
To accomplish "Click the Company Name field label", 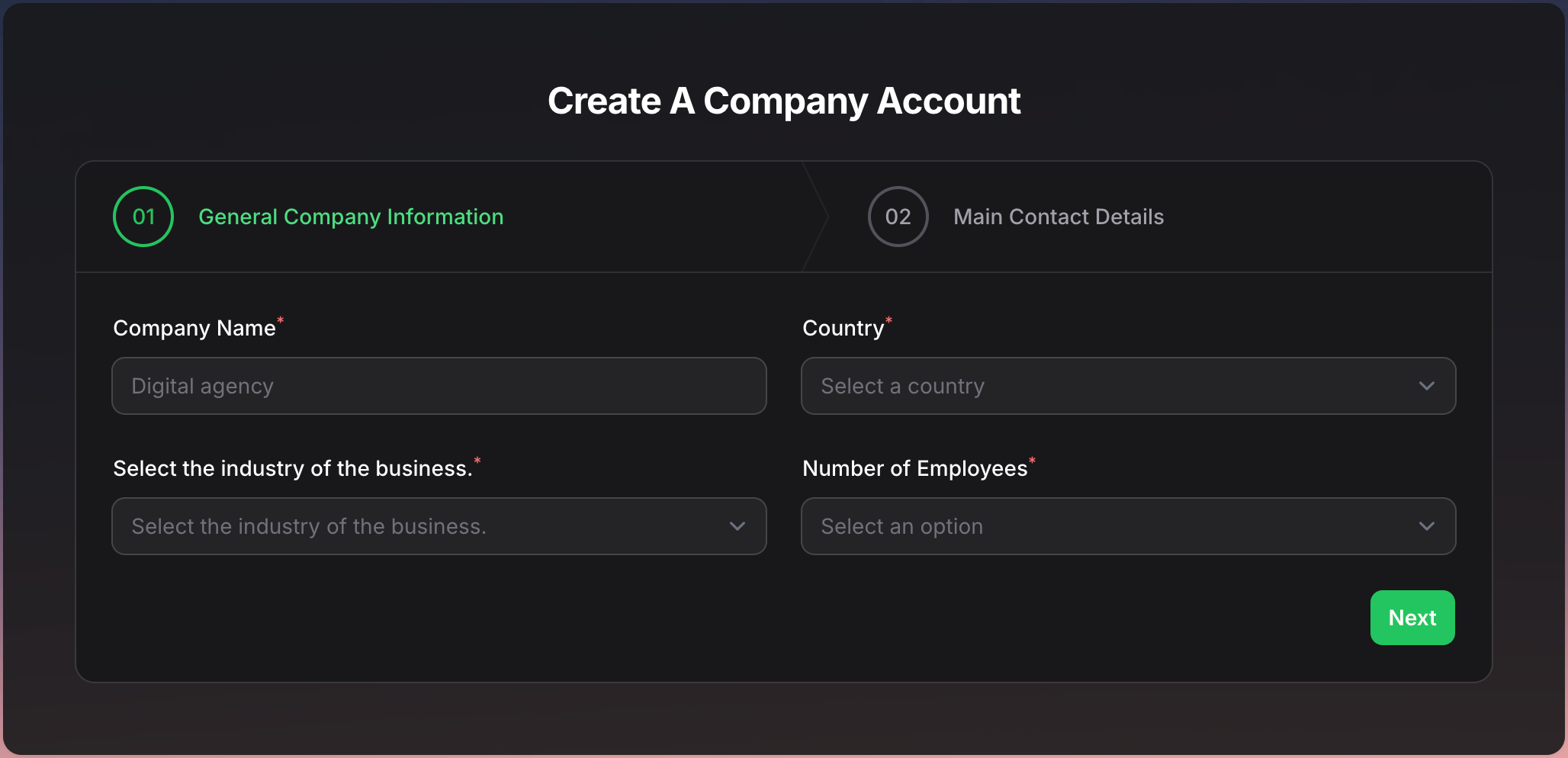I will (x=195, y=328).
